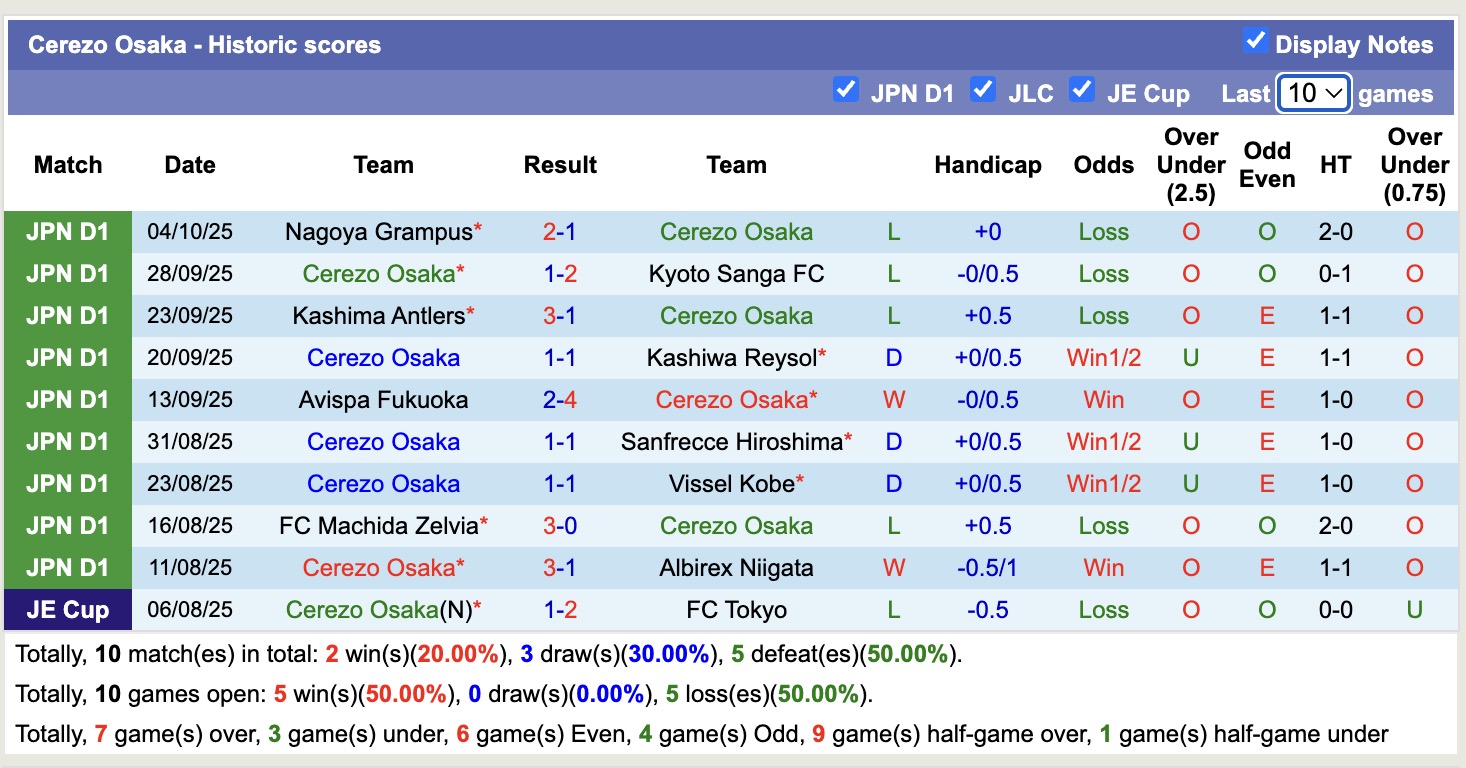
Task: Open Kyoto Sanga FC team page
Action: click(737, 273)
